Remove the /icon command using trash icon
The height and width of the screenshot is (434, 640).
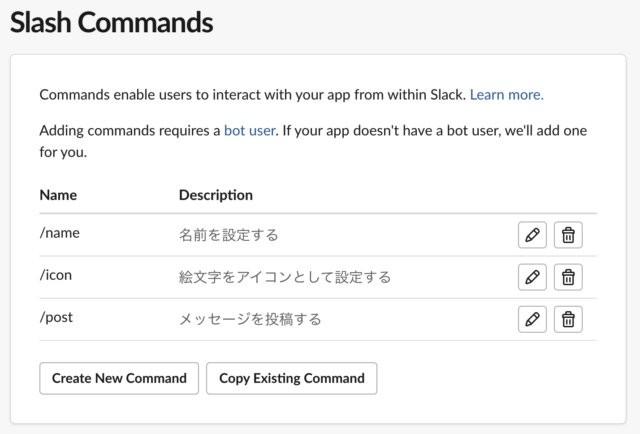(x=568, y=277)
